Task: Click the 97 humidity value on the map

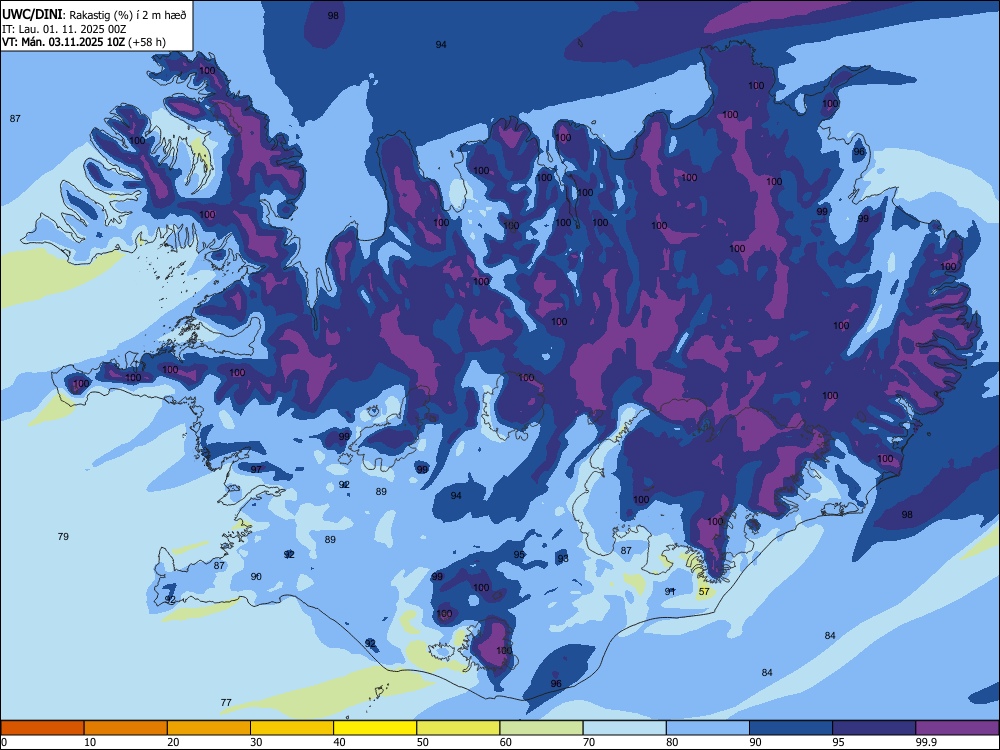Action: pos(256,469)
